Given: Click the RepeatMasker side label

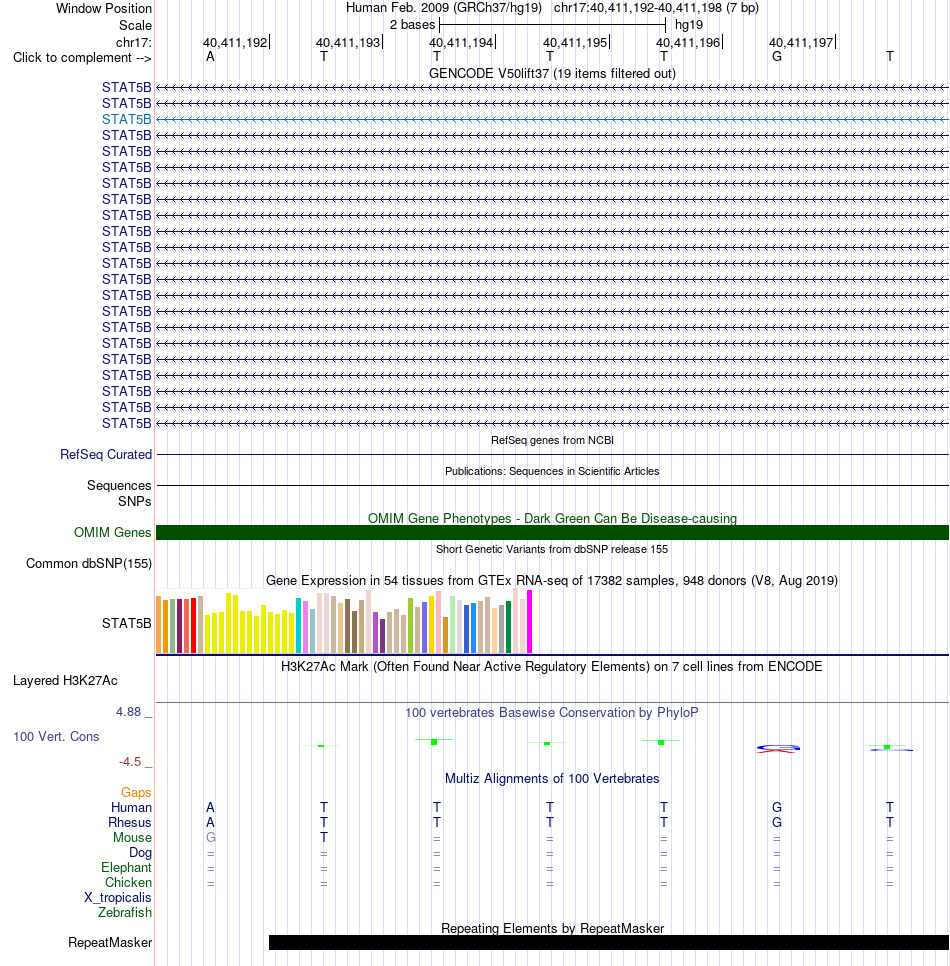Looking at the screenshot, I should coord(110,943).
